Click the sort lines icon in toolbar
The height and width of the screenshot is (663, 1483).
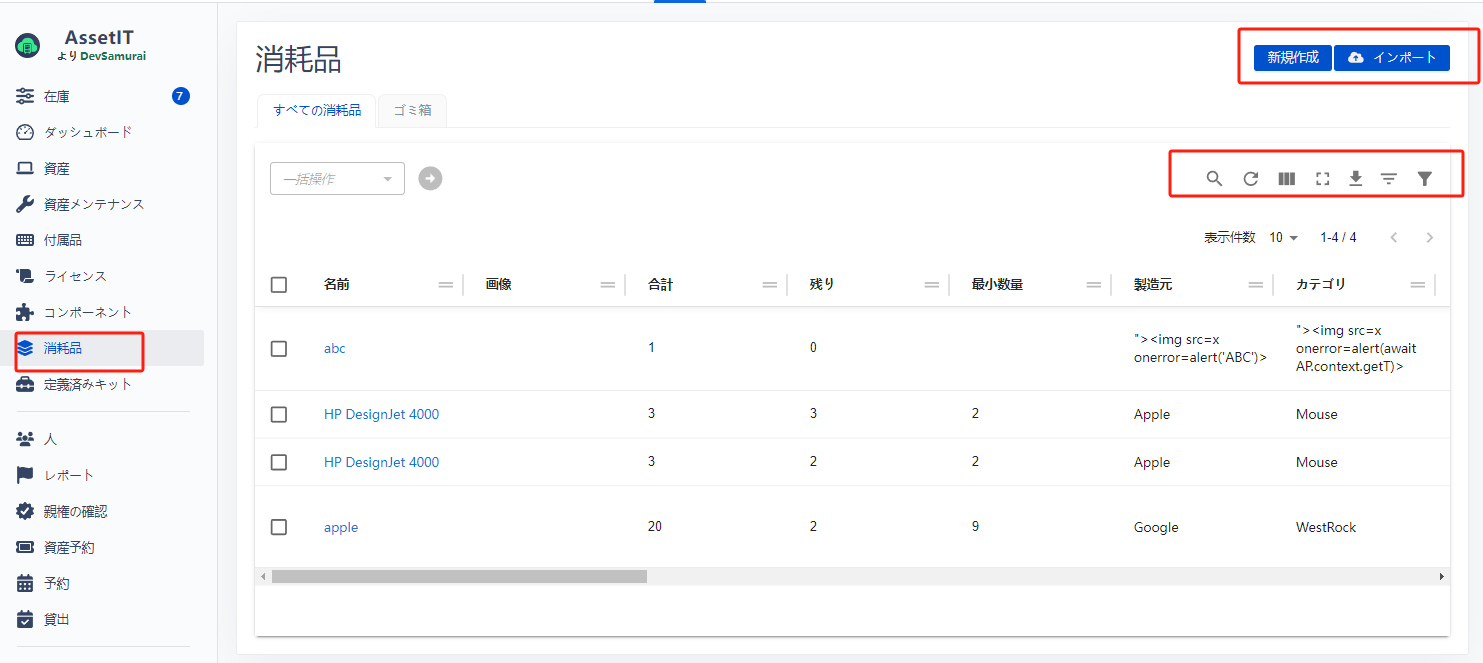click(1389, 179)
